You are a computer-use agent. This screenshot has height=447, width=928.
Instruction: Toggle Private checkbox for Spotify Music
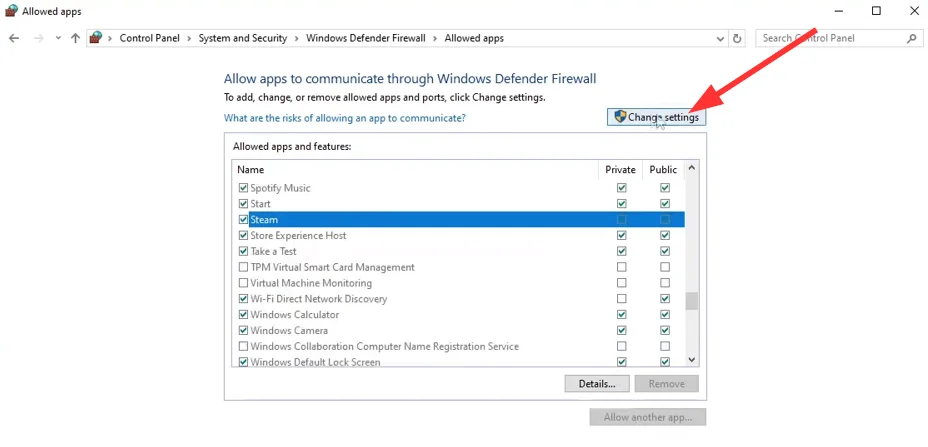(621, 188)
